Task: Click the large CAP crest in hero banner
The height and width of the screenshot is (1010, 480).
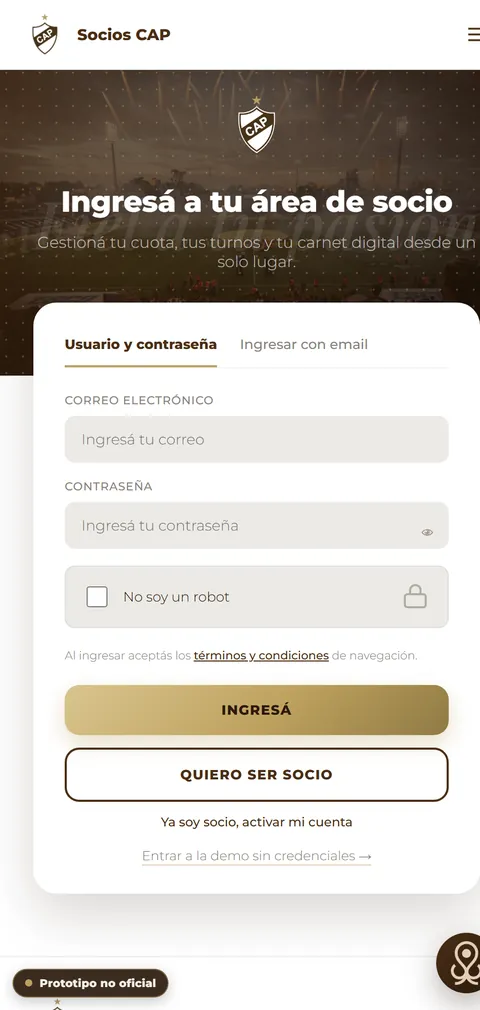Action: click(256, 125)
